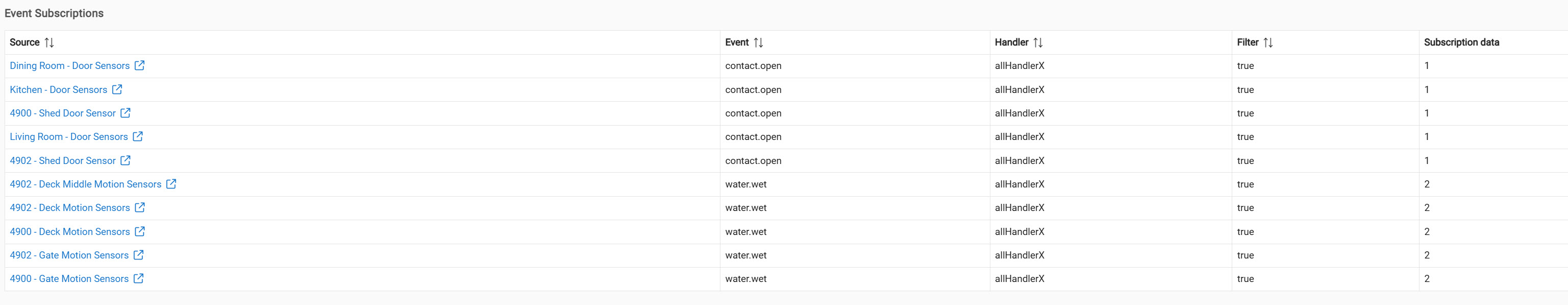Open the 4900 - Deck Motion Sensors link
Image resolution: width=1568 pixels, height=305 pixels.
[x=69, y=231]
